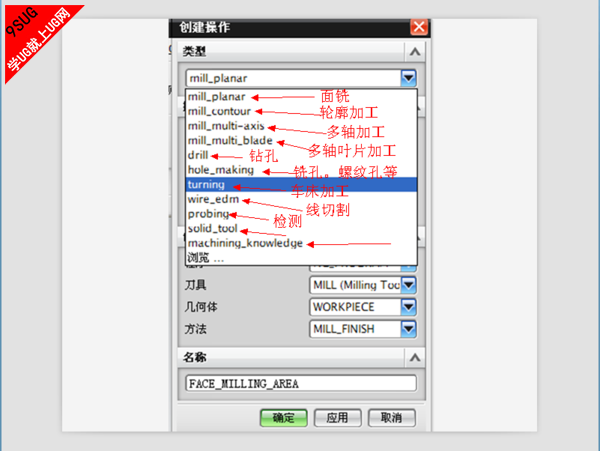The width and height of the screenshot is (600, 451).
Task: Confirm with the 确定 button
Action: (x=284, y=418)
